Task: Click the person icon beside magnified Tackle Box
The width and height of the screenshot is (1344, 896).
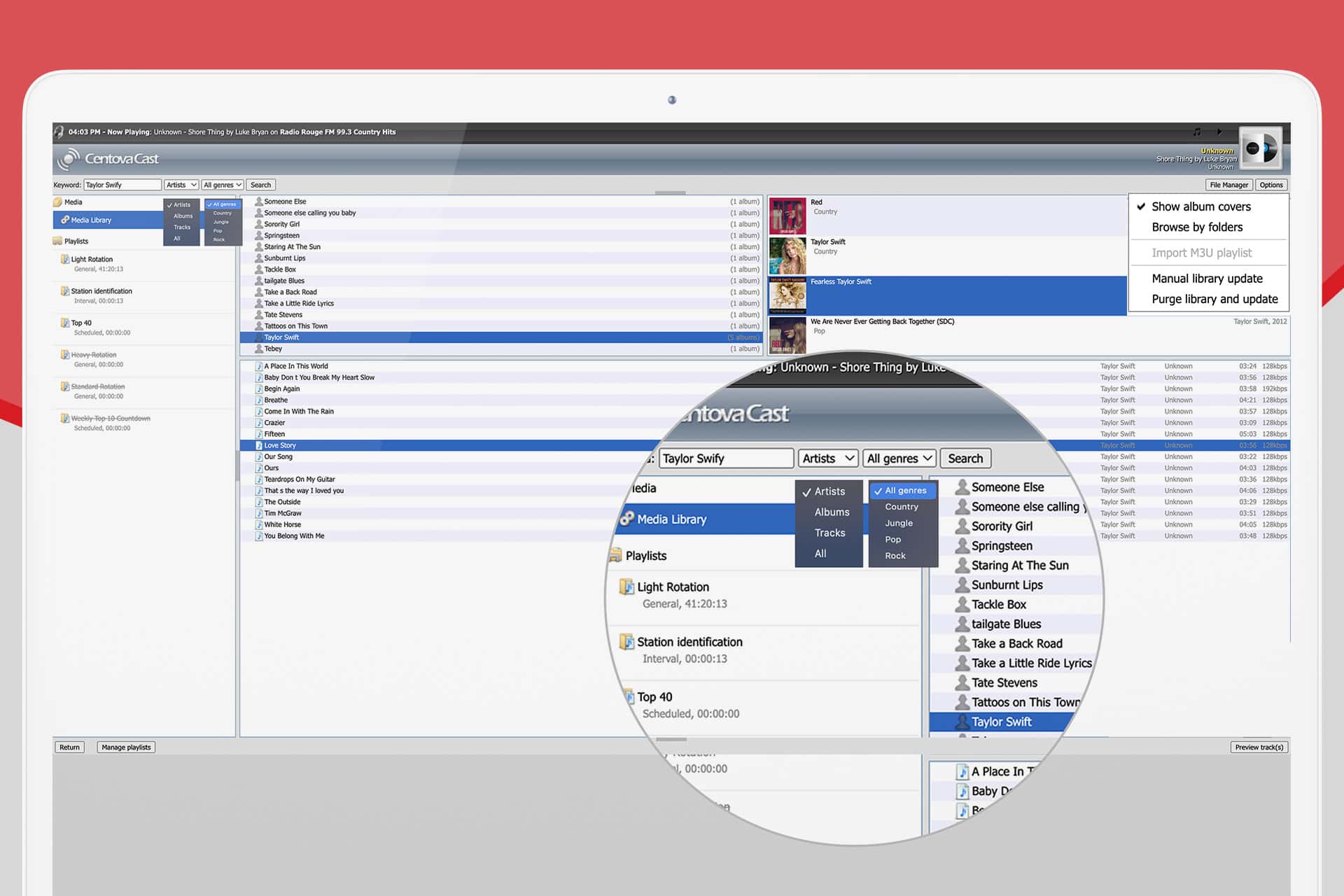Action: click(962, 604)
